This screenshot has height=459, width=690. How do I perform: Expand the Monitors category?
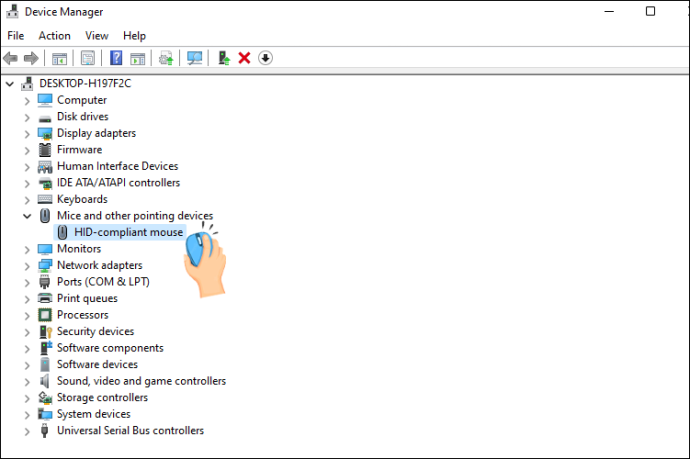(x=27, y=250)
